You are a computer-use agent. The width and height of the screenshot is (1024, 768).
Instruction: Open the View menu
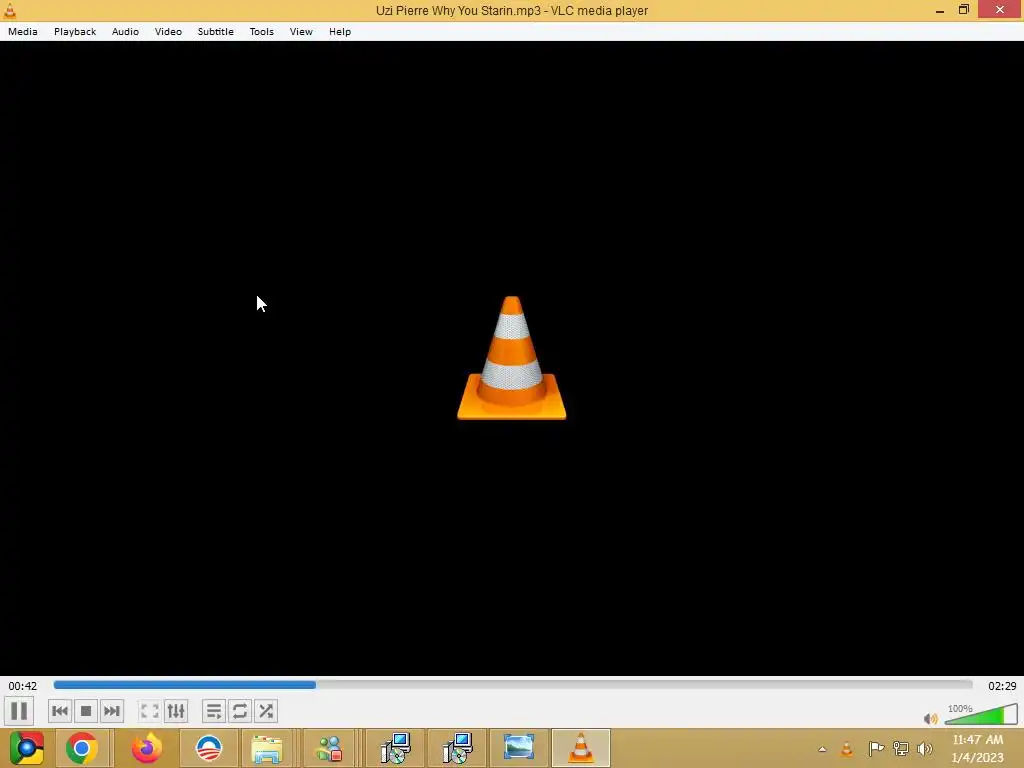(x=301, y=31)
